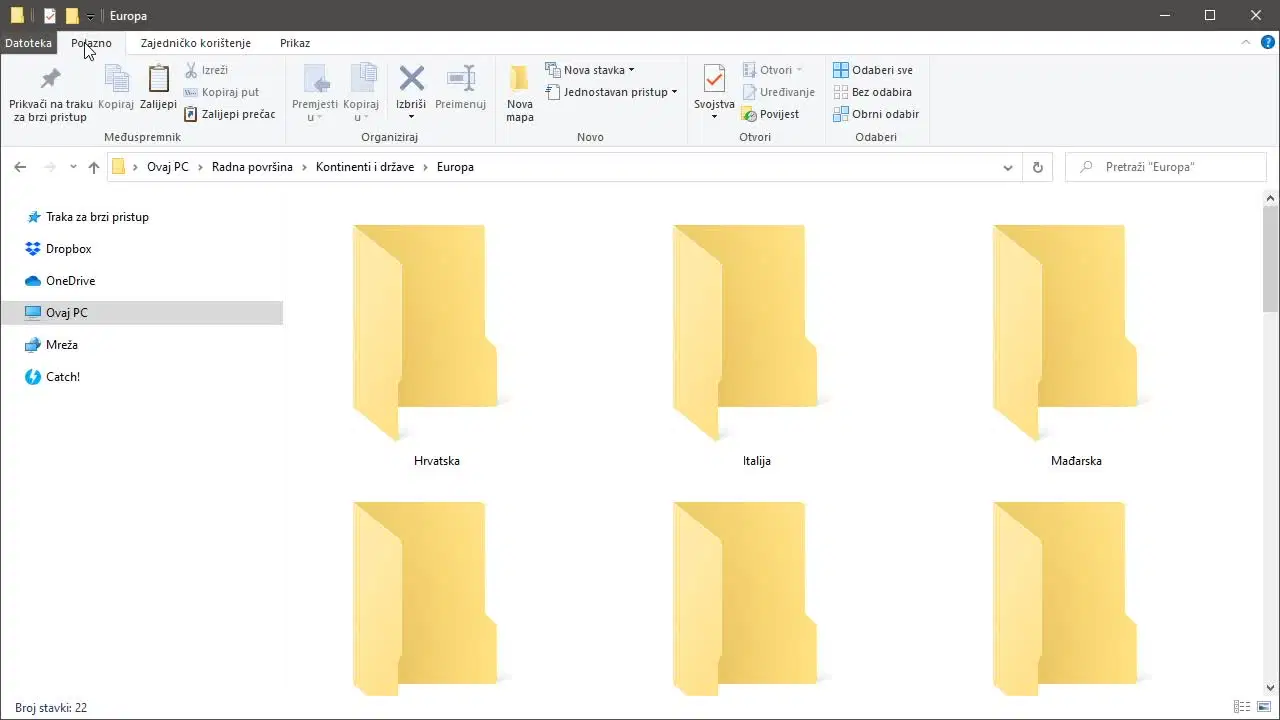Copy path with Kopiraj put
Screen dimensions: 1280x720
tap(221, 92)
